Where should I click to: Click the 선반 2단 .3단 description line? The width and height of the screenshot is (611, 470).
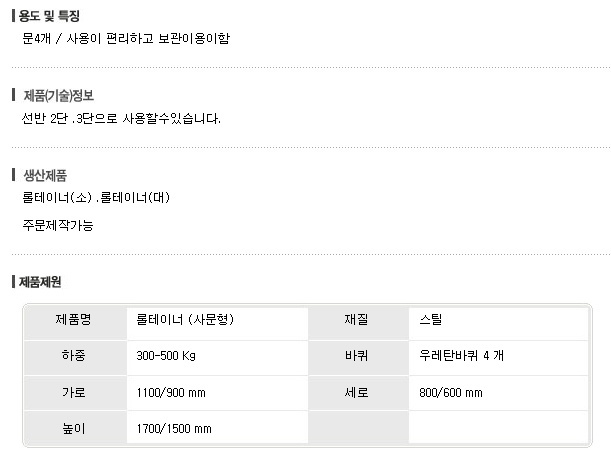tap(120, 119)
